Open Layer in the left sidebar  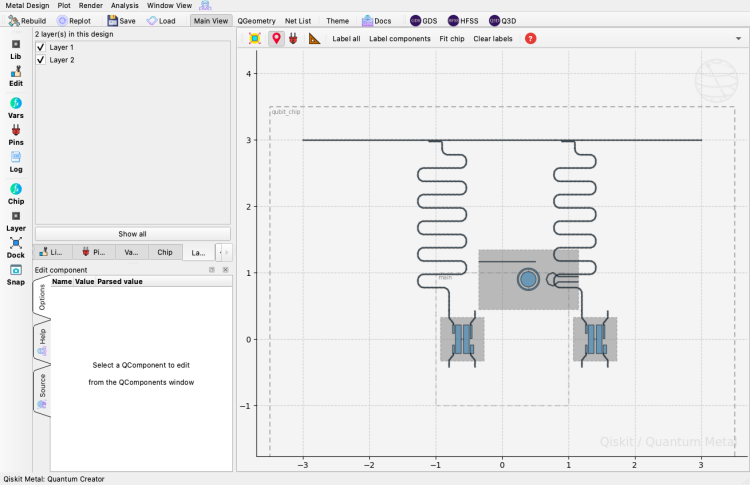(x=16, y=221)
